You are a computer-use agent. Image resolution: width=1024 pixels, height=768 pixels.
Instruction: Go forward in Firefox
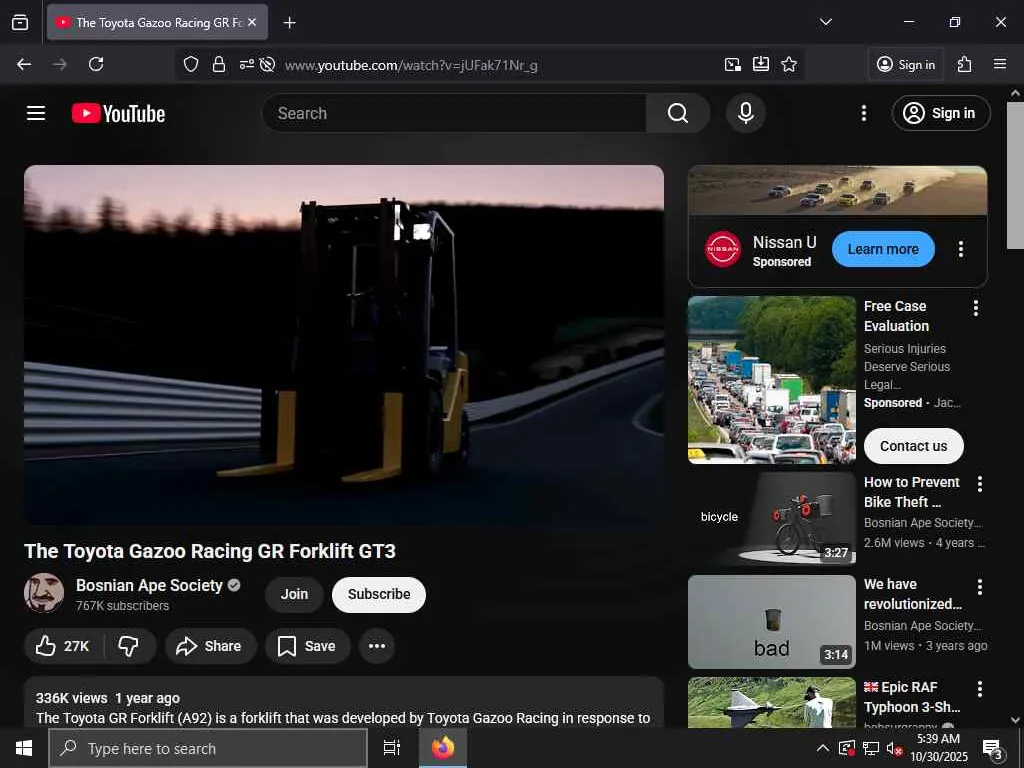tap(59, 64)
